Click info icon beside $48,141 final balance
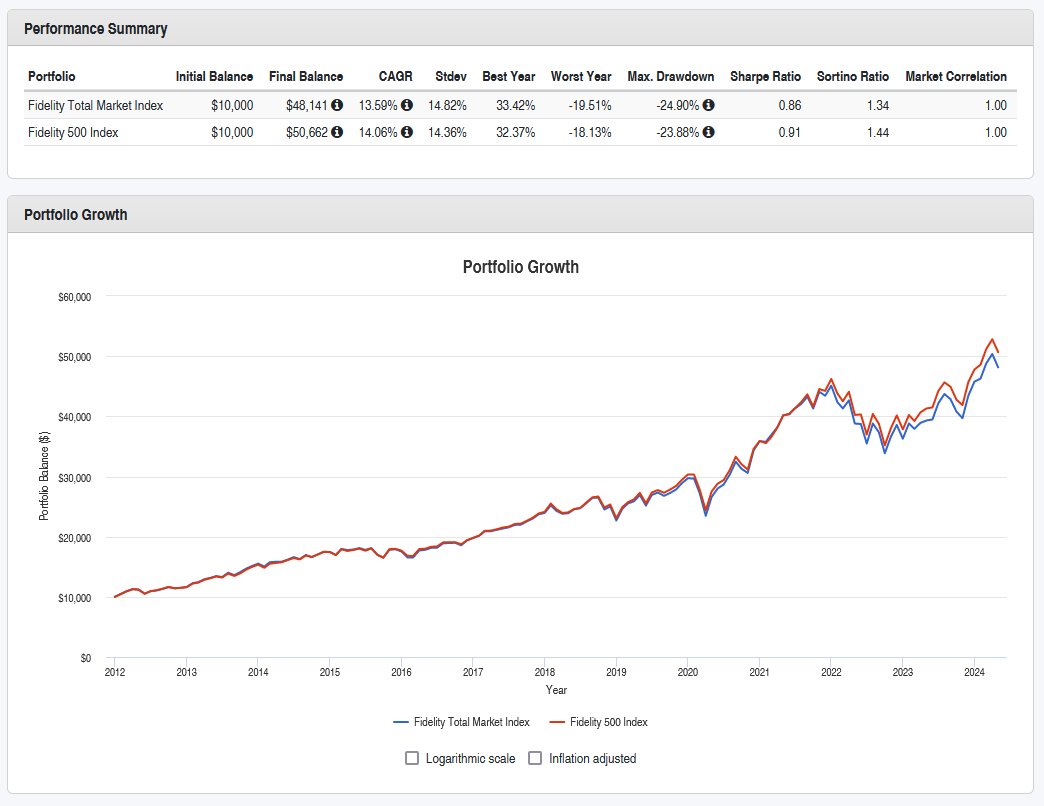 [337, 105]
